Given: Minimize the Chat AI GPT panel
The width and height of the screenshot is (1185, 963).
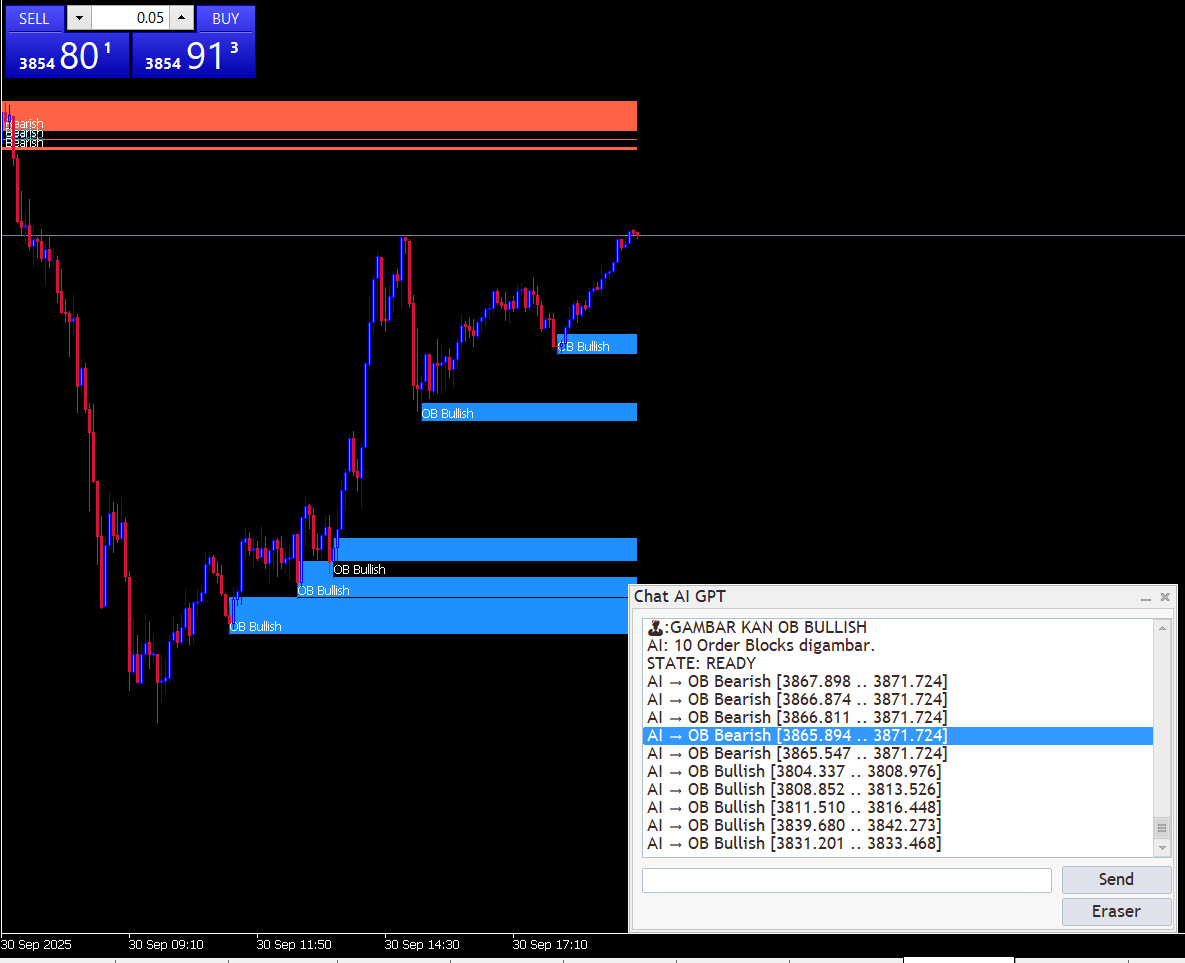Looking at the screenshot, I should click(1146, 597).
